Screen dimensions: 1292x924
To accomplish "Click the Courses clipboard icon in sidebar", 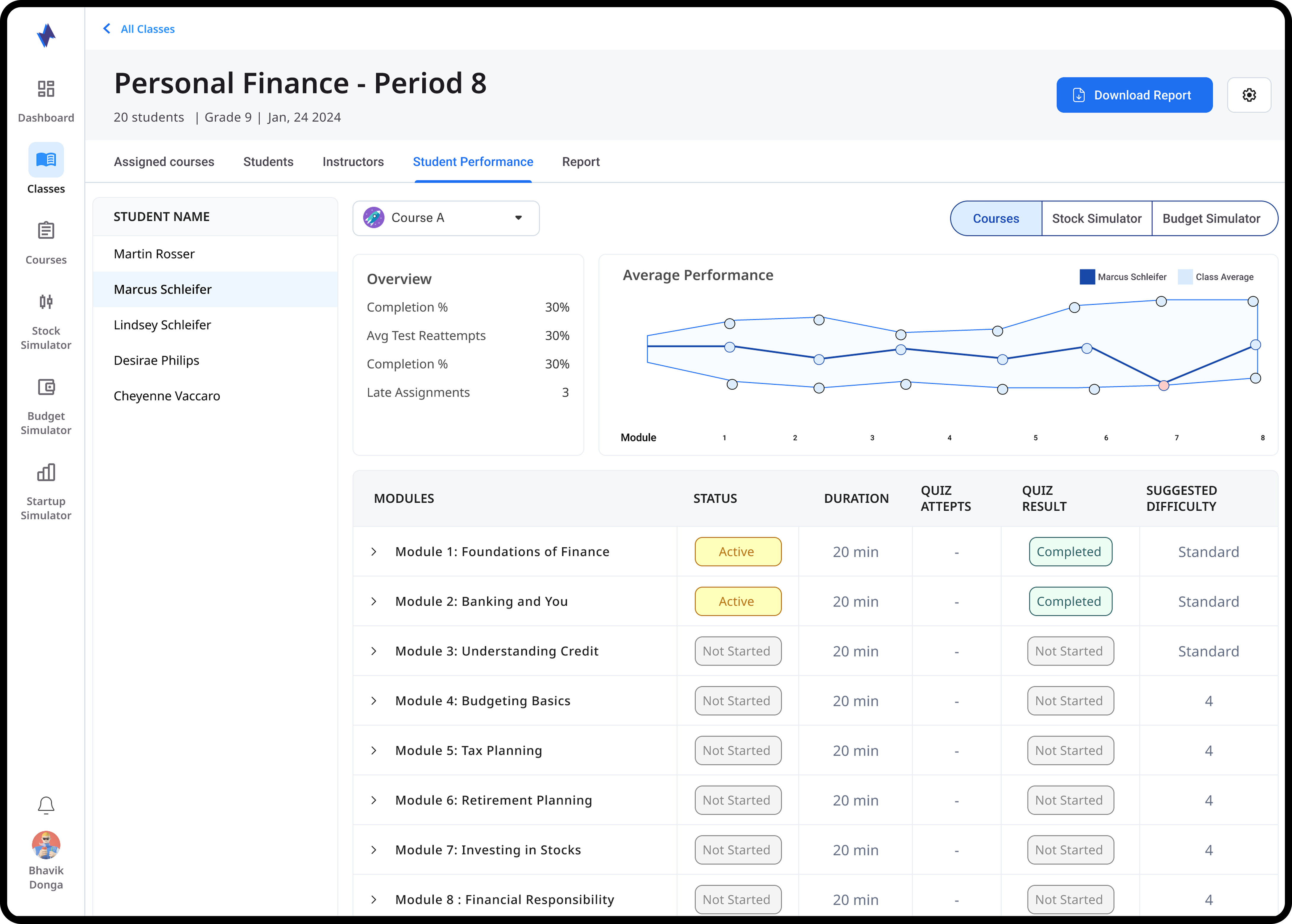I will click(46, 230).
